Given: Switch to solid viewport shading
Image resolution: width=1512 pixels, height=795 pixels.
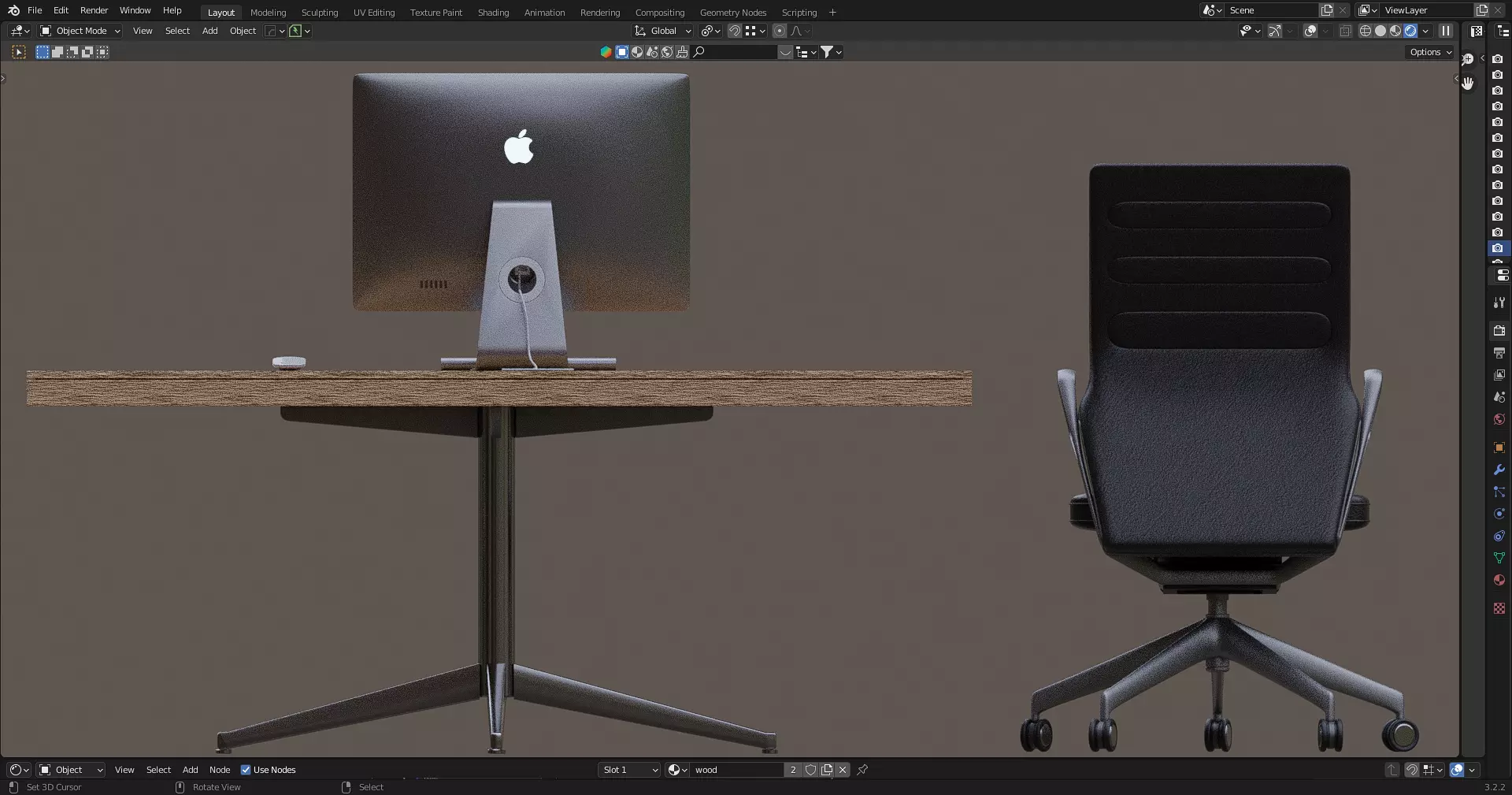Looking at the screenshot, I should 1380,31.
